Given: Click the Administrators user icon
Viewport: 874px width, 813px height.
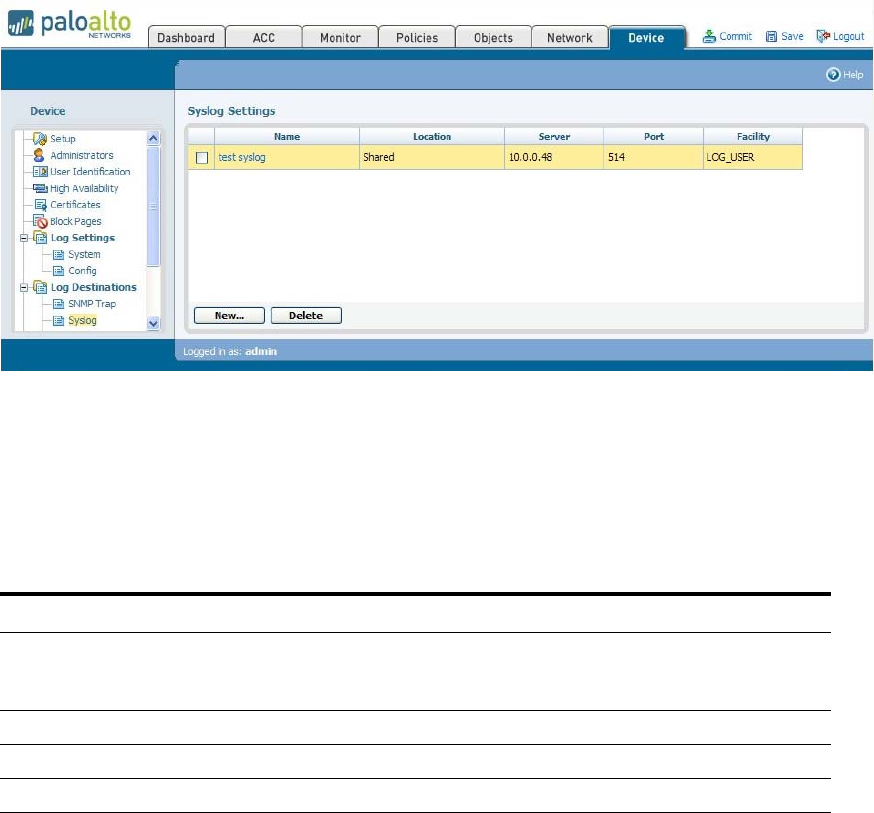Looking at the screenshot, I should pos(38,155).
